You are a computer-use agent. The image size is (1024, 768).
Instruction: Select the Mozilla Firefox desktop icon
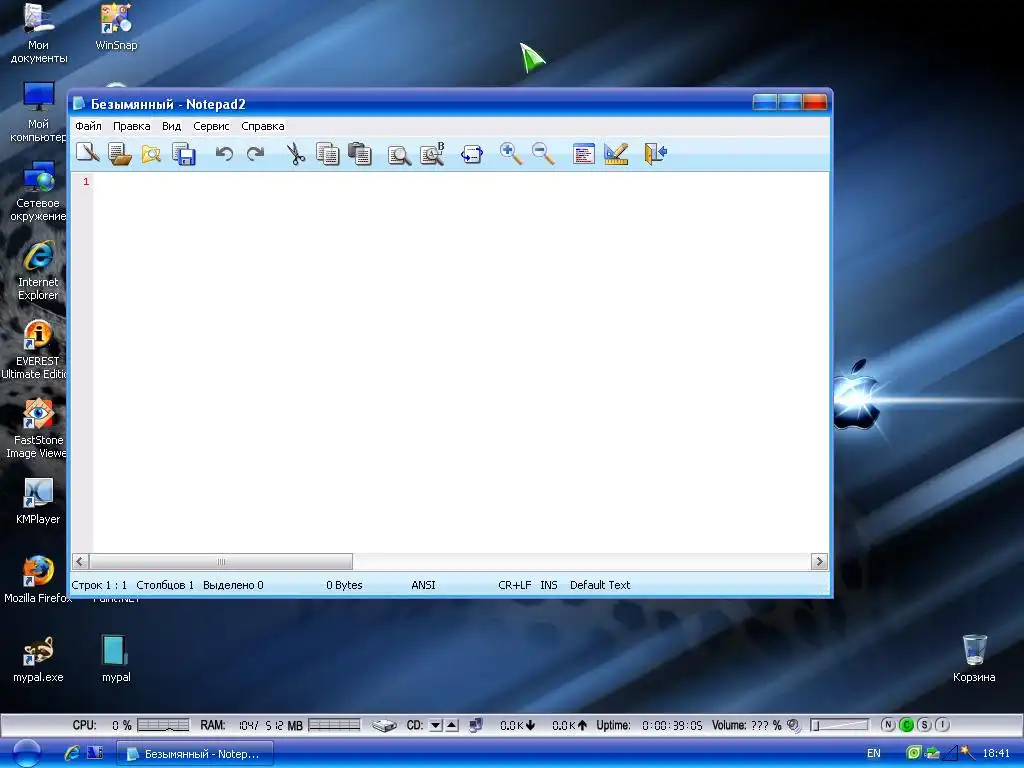pyautogui.click(x=38, y=580)
